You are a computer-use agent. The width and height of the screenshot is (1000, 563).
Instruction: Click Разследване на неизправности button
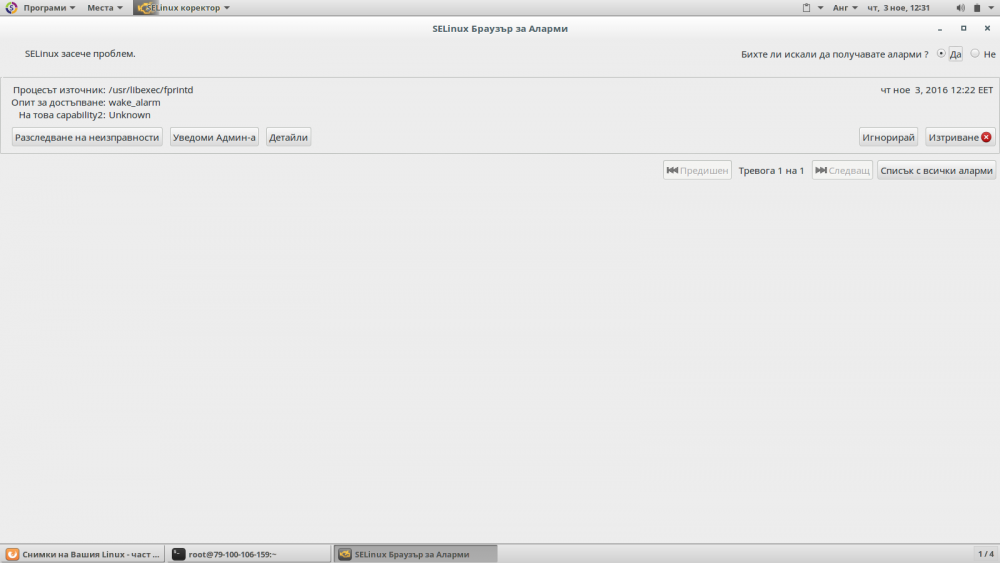pyautogui.click(x=87, y=137)
